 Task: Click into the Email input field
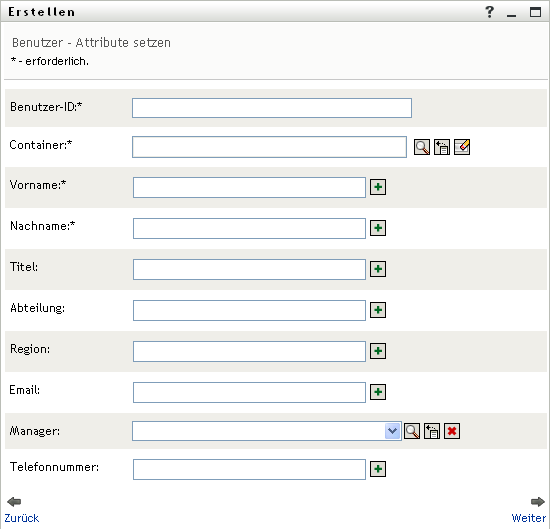249,392
